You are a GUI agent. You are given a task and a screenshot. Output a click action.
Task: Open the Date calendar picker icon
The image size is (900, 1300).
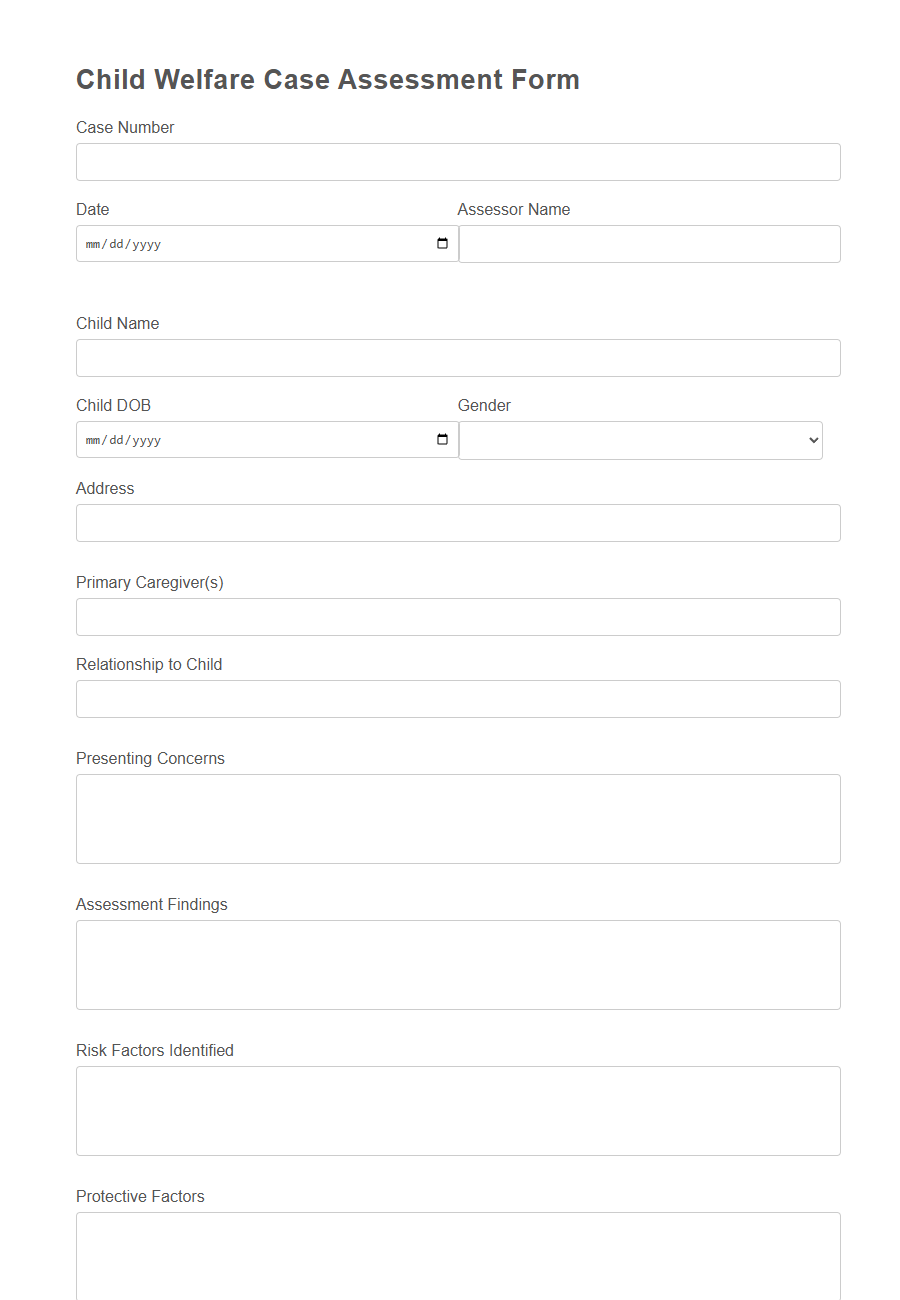pos(441,243)
